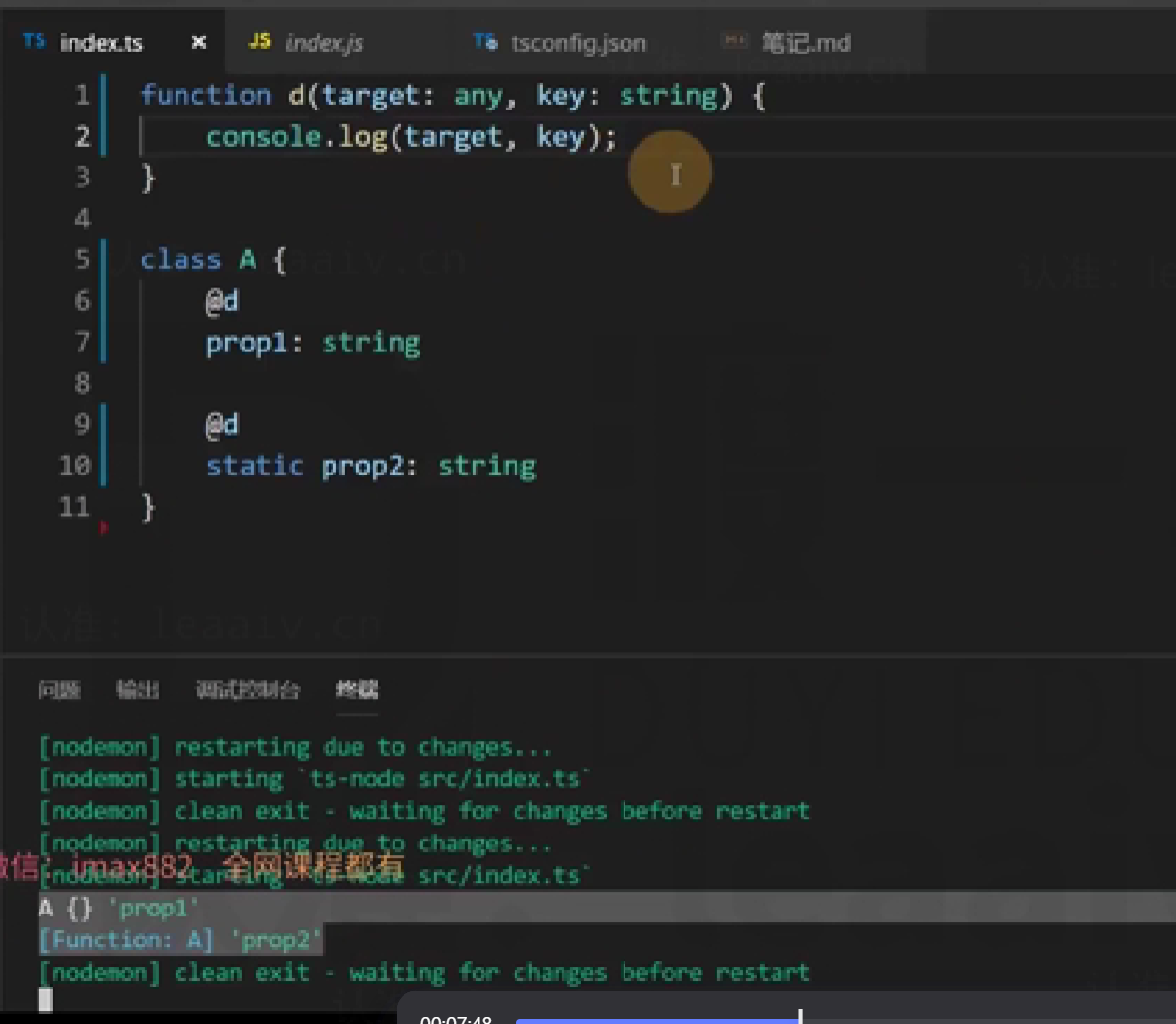Open the 笔记.md editor tab
Screen dimensions: 1176x1024
click(x=805, y=42)
